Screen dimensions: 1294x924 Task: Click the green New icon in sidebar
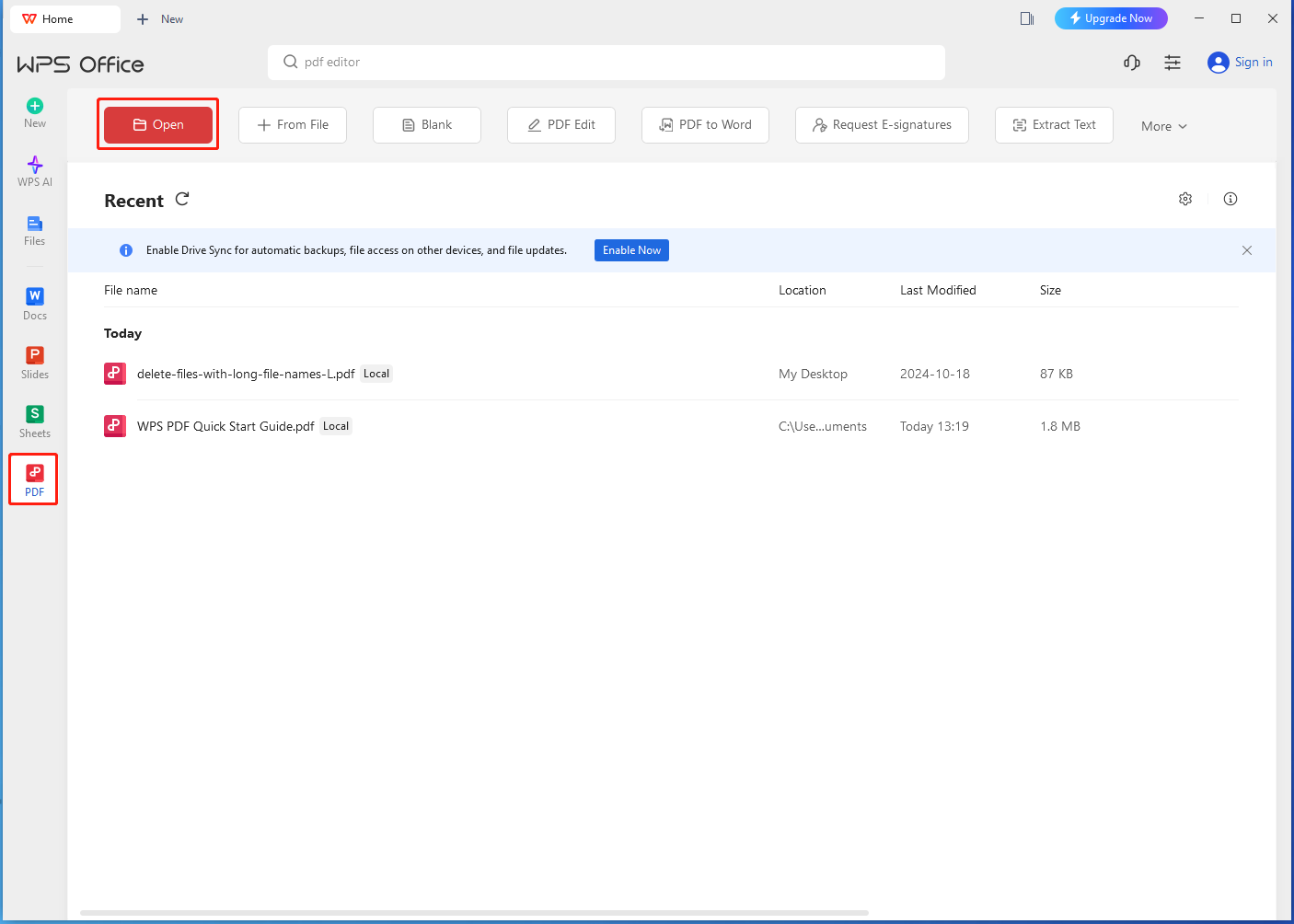click(35, 106)
